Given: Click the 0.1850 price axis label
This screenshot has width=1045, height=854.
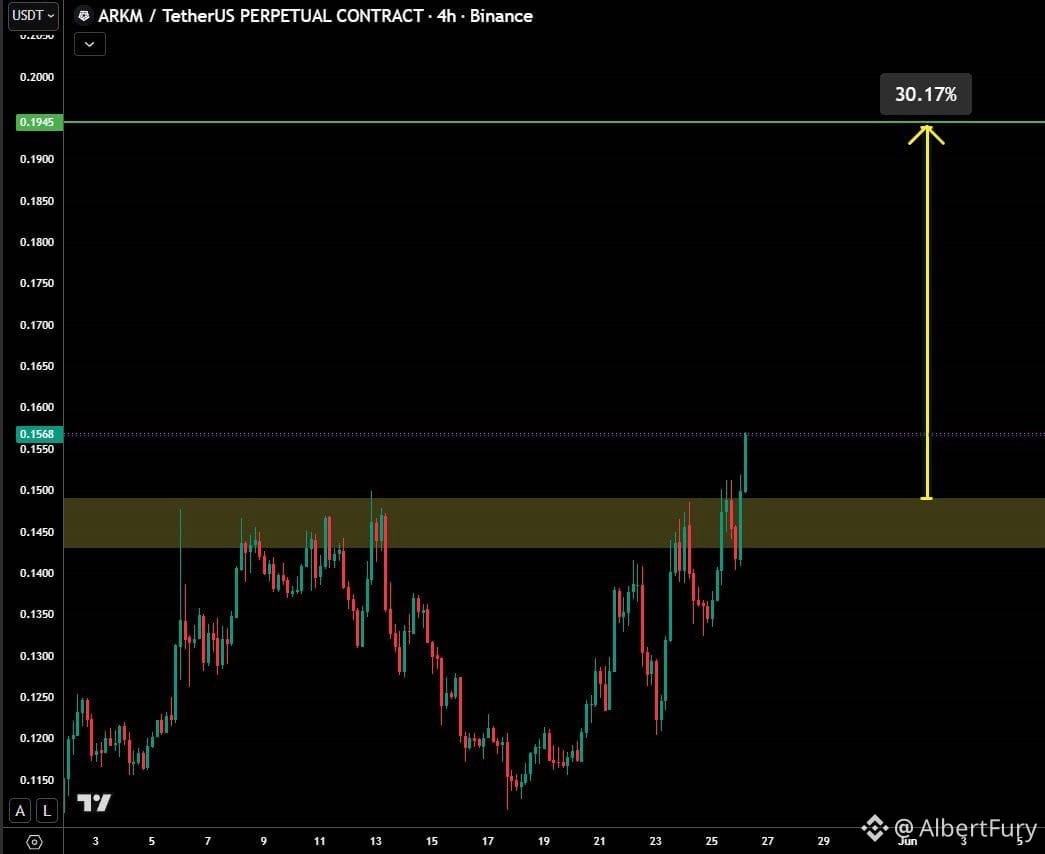Looking at the screenshot, I should tap(37, 201).
